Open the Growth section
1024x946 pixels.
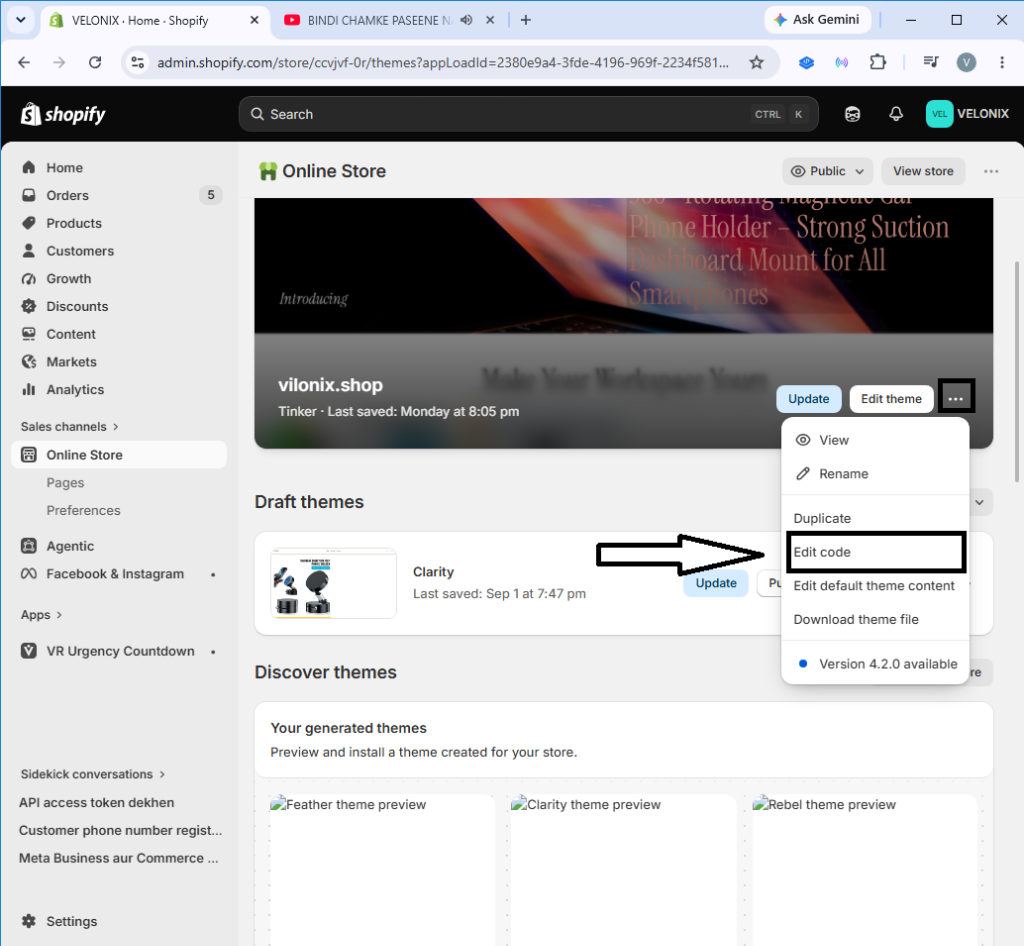[69, 279]
